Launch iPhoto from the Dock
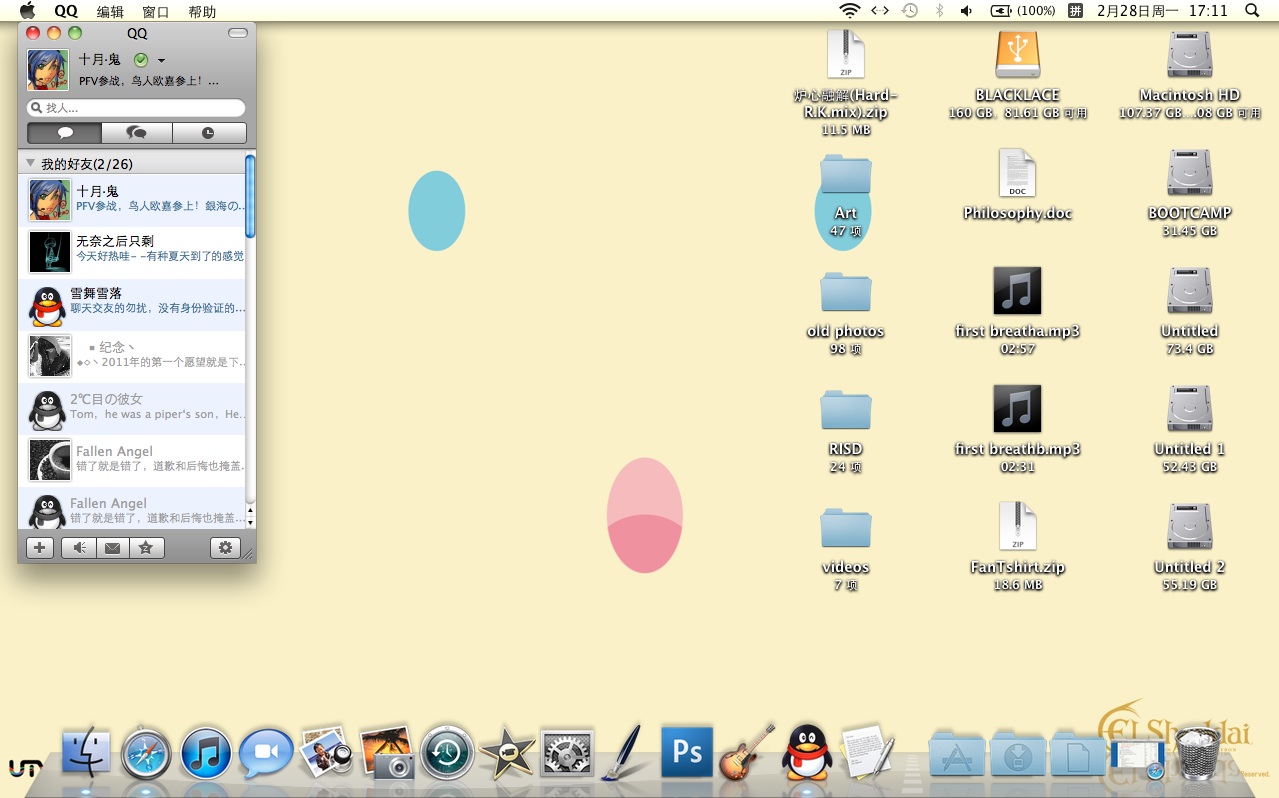Screen dimensions: 1279x798 pyautogui.click(x=387, y=752)
